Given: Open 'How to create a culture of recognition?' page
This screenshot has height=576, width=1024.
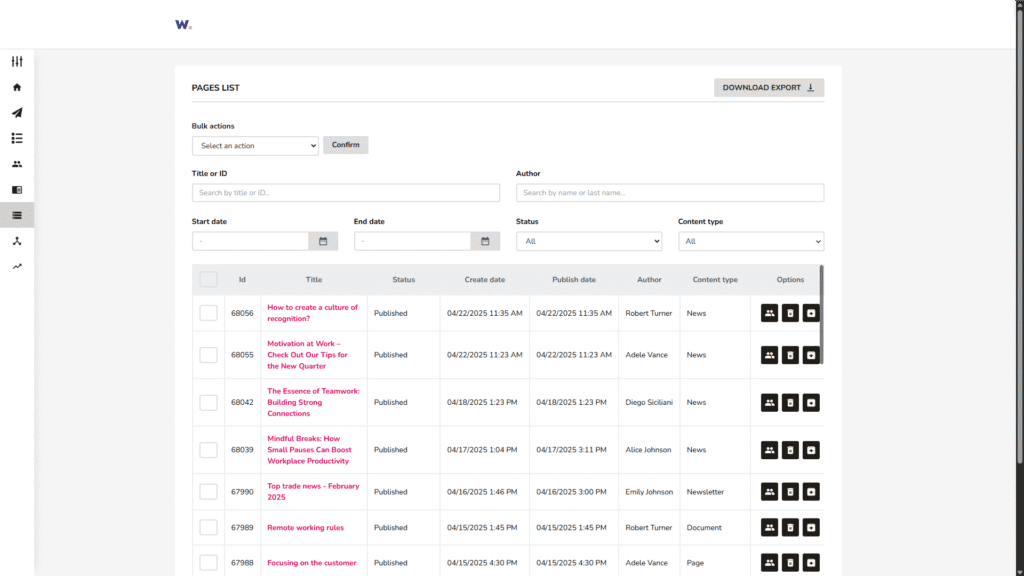Looking at the screenshot, I should click(312, 313).
